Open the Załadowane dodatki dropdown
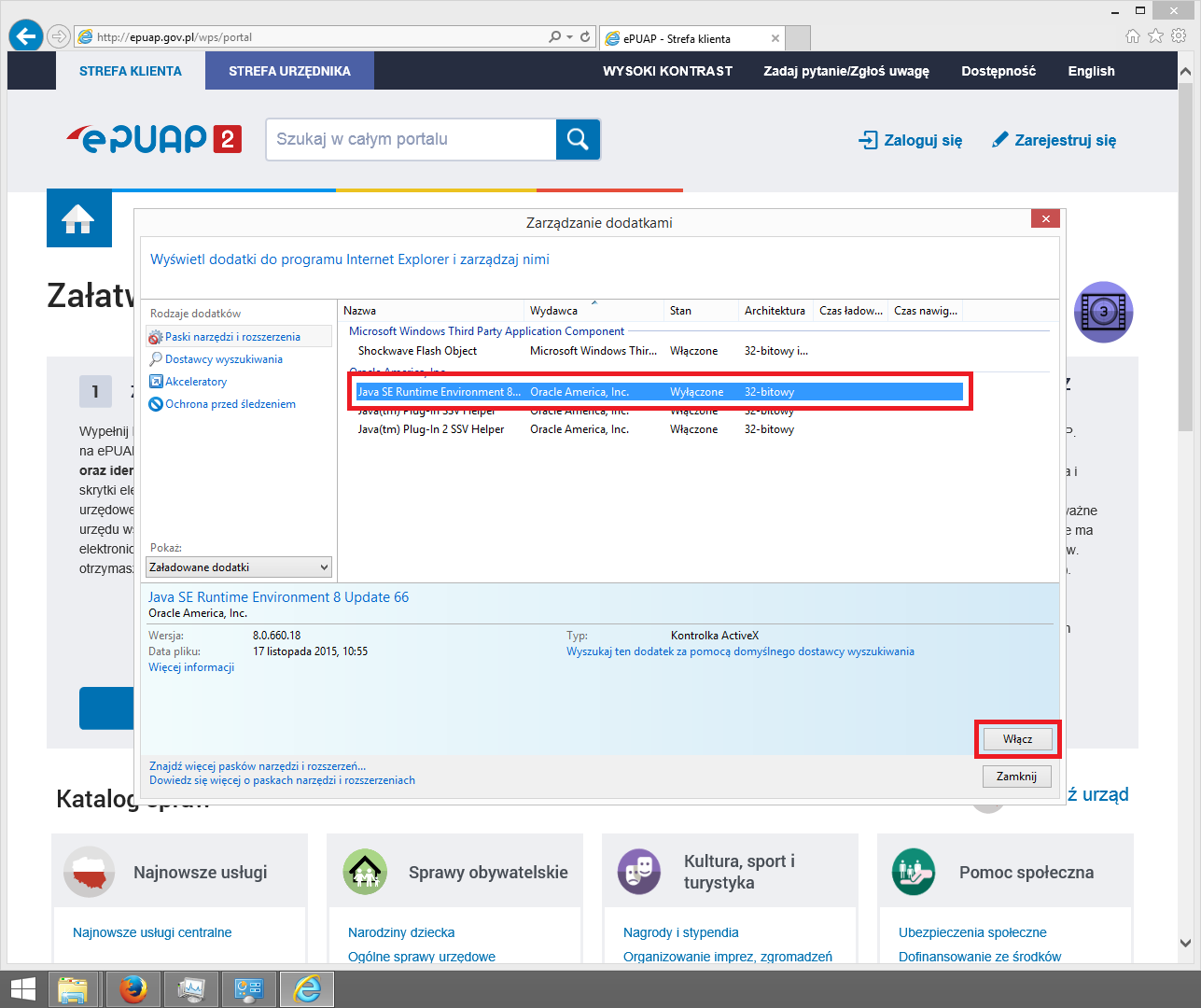The width and height of the screenshot is (1201, 1008). click(239, 567)
